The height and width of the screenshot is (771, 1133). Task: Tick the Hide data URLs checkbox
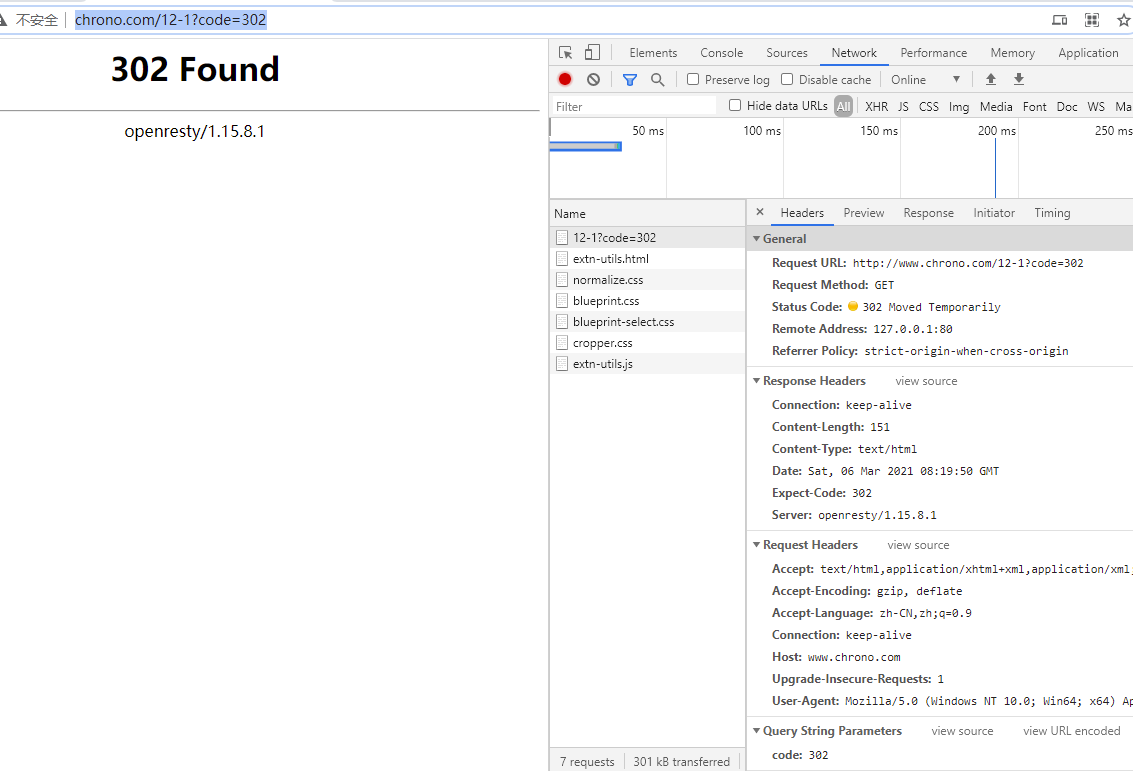[x=735, y=106]
